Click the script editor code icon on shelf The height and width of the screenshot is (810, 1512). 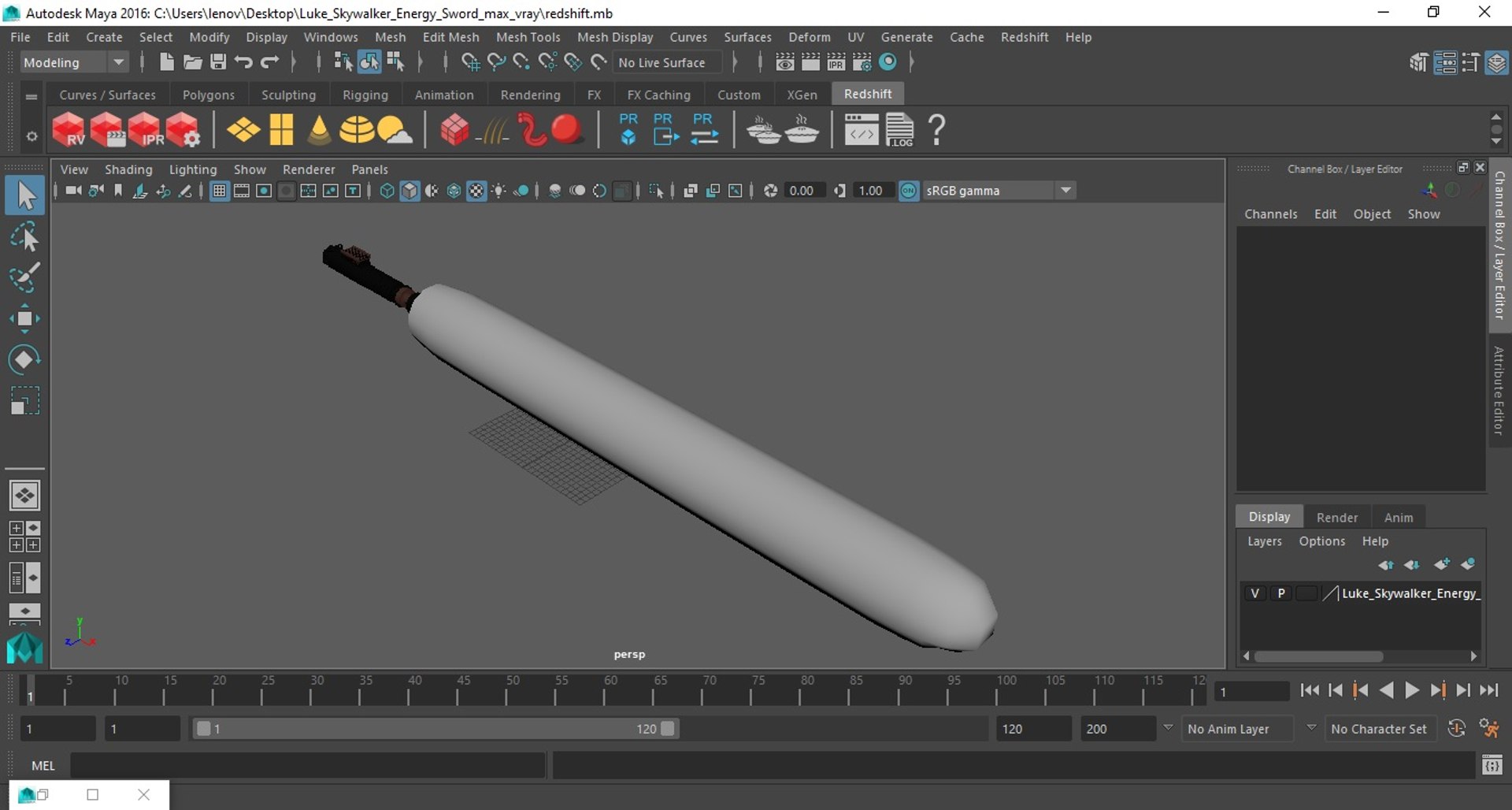pos(862,130)
